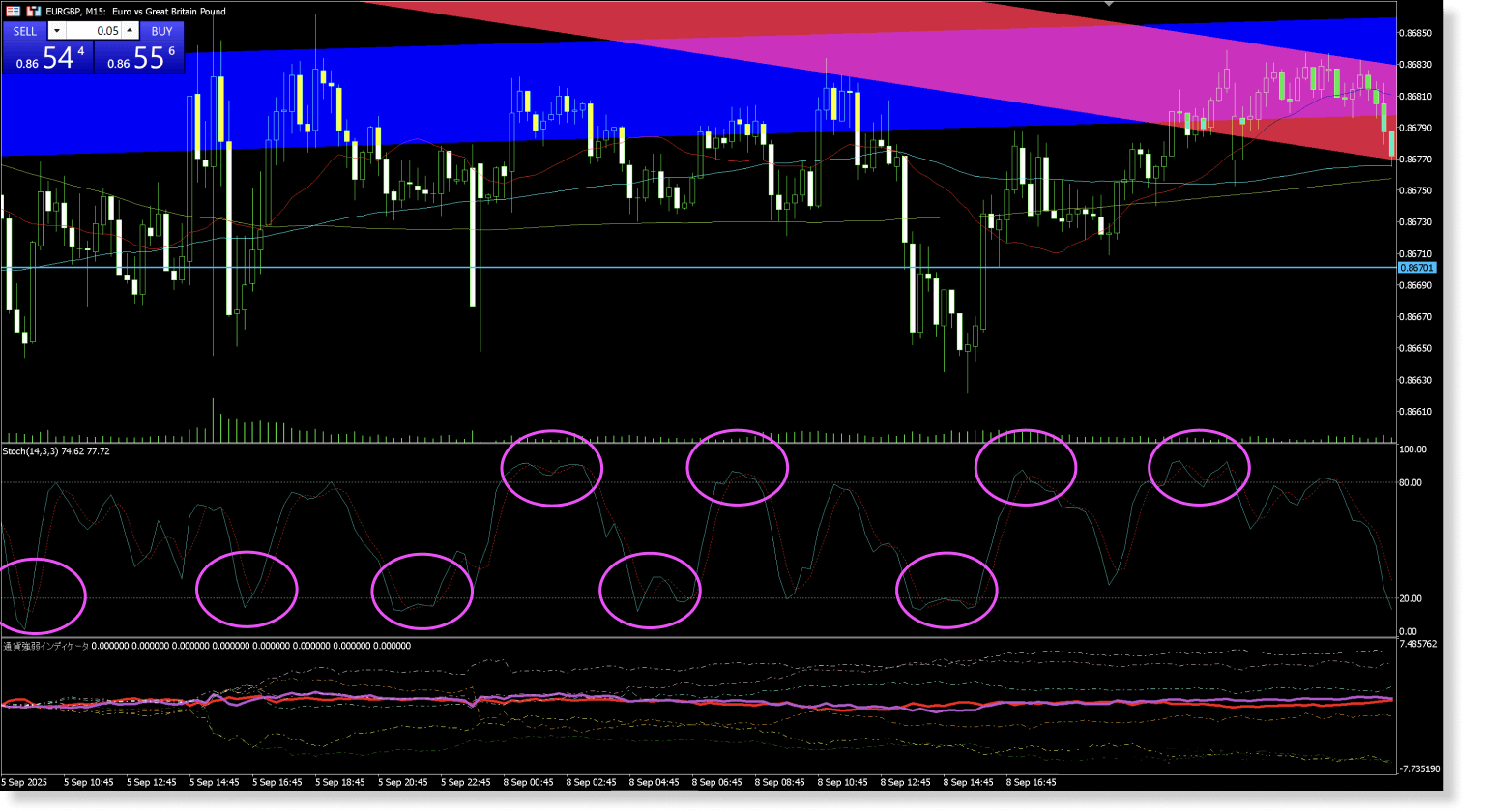Click the highlighted 0.86701 price marker
Screen dimensions: 1485x812
point(1419,267)
